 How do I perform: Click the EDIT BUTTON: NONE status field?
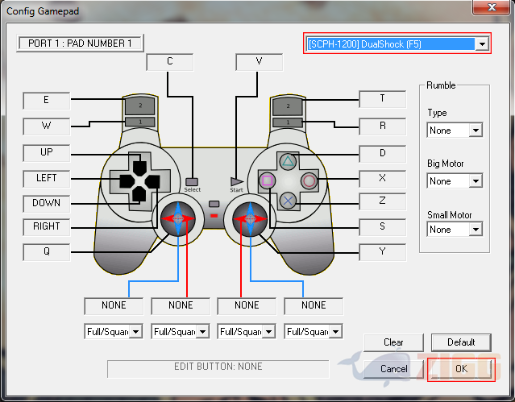point(218,369)
